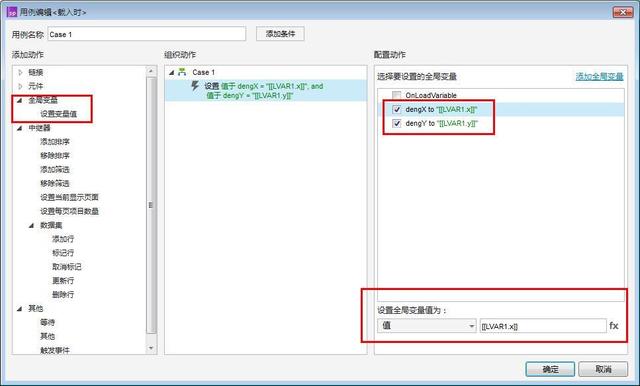640x386 pixels.
Task: Select the 添加排序 action
Action: coord(55,142)
